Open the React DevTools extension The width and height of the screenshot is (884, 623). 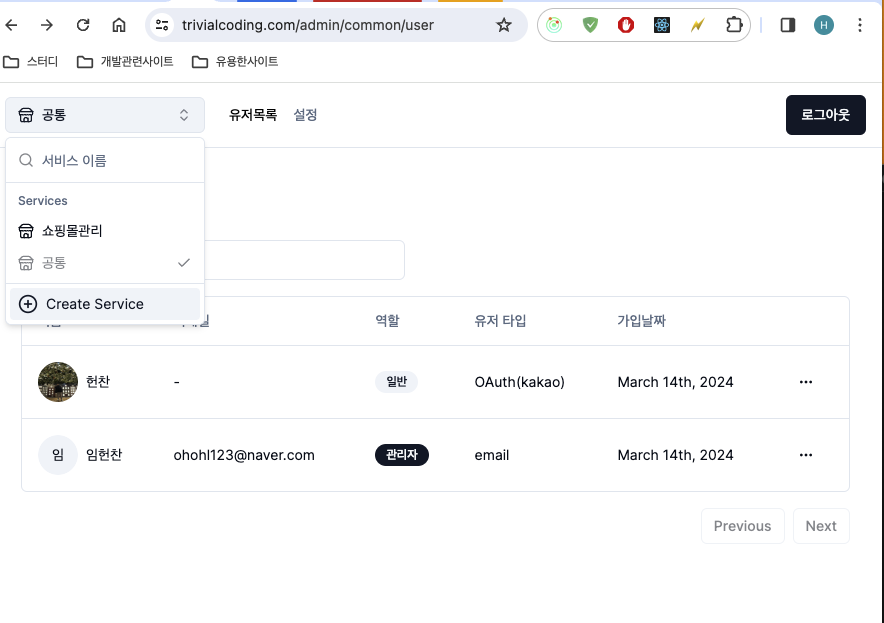662,25
